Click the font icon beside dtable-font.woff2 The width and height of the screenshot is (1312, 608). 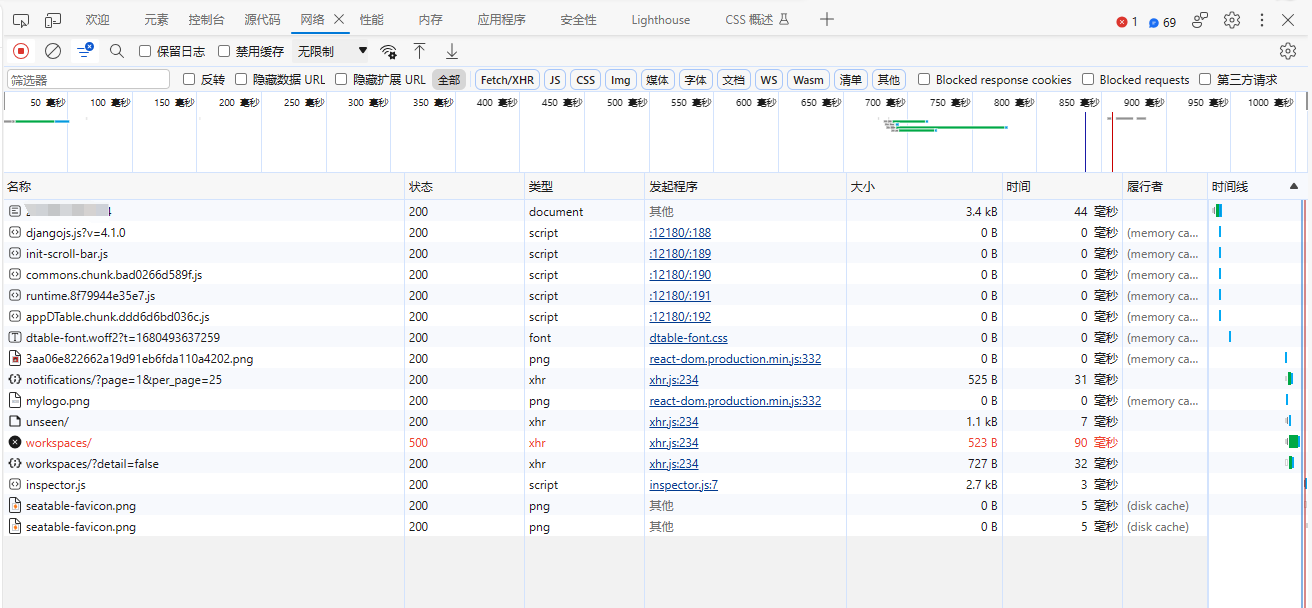pos(15,338)
